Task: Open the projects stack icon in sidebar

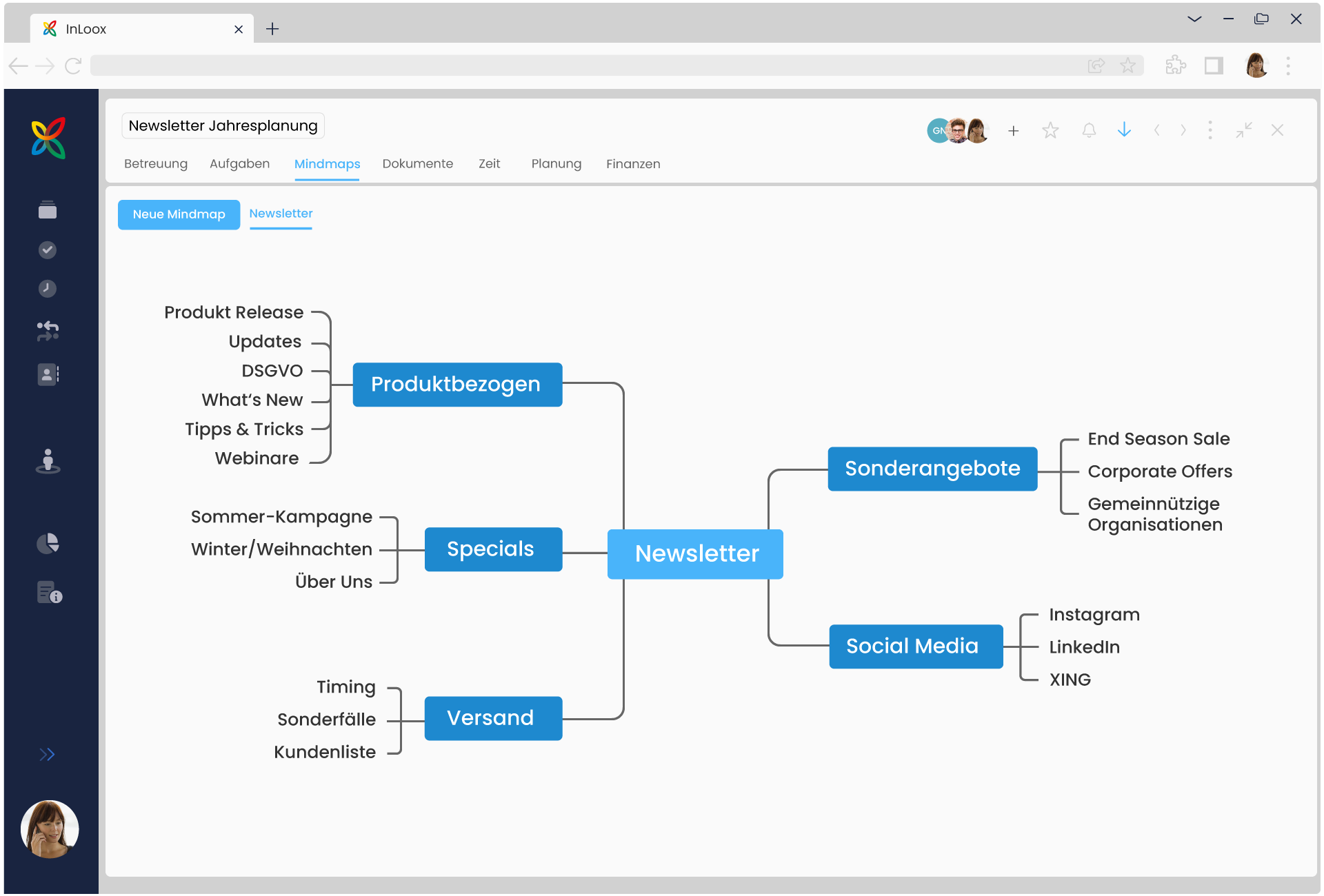Action: click(48, 210)
